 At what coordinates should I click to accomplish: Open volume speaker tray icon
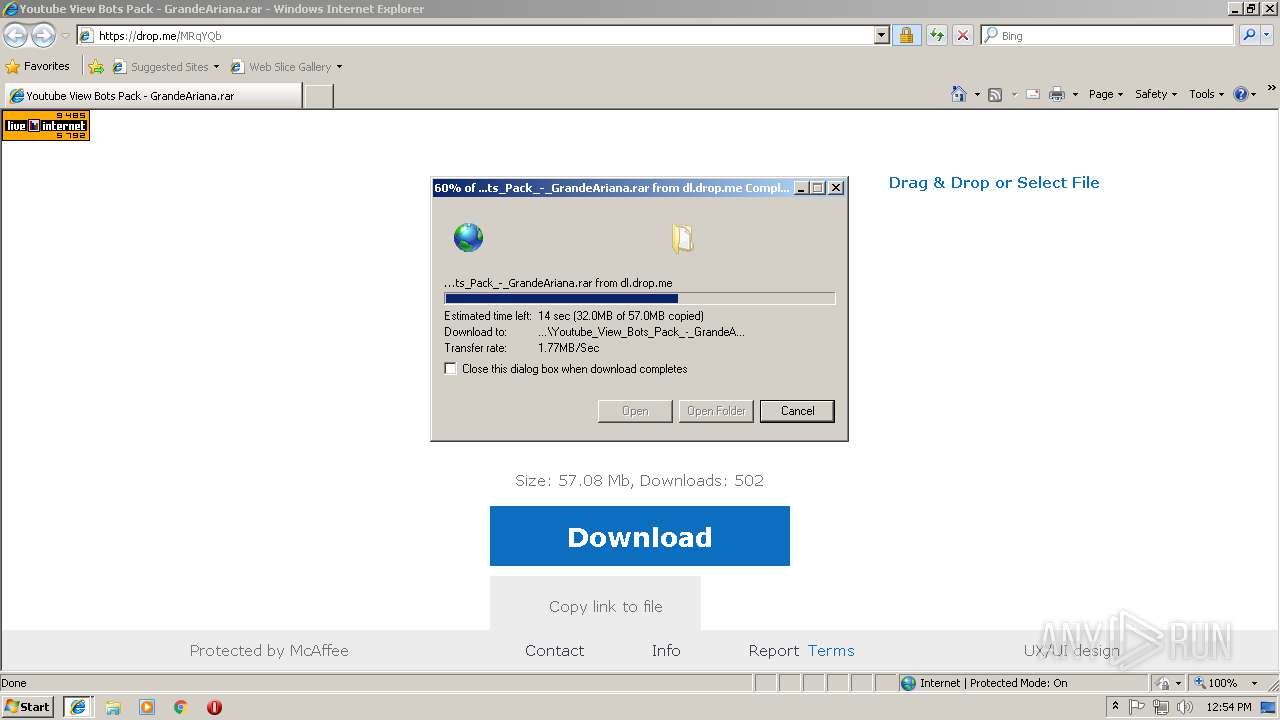[x=1185, y=707]
